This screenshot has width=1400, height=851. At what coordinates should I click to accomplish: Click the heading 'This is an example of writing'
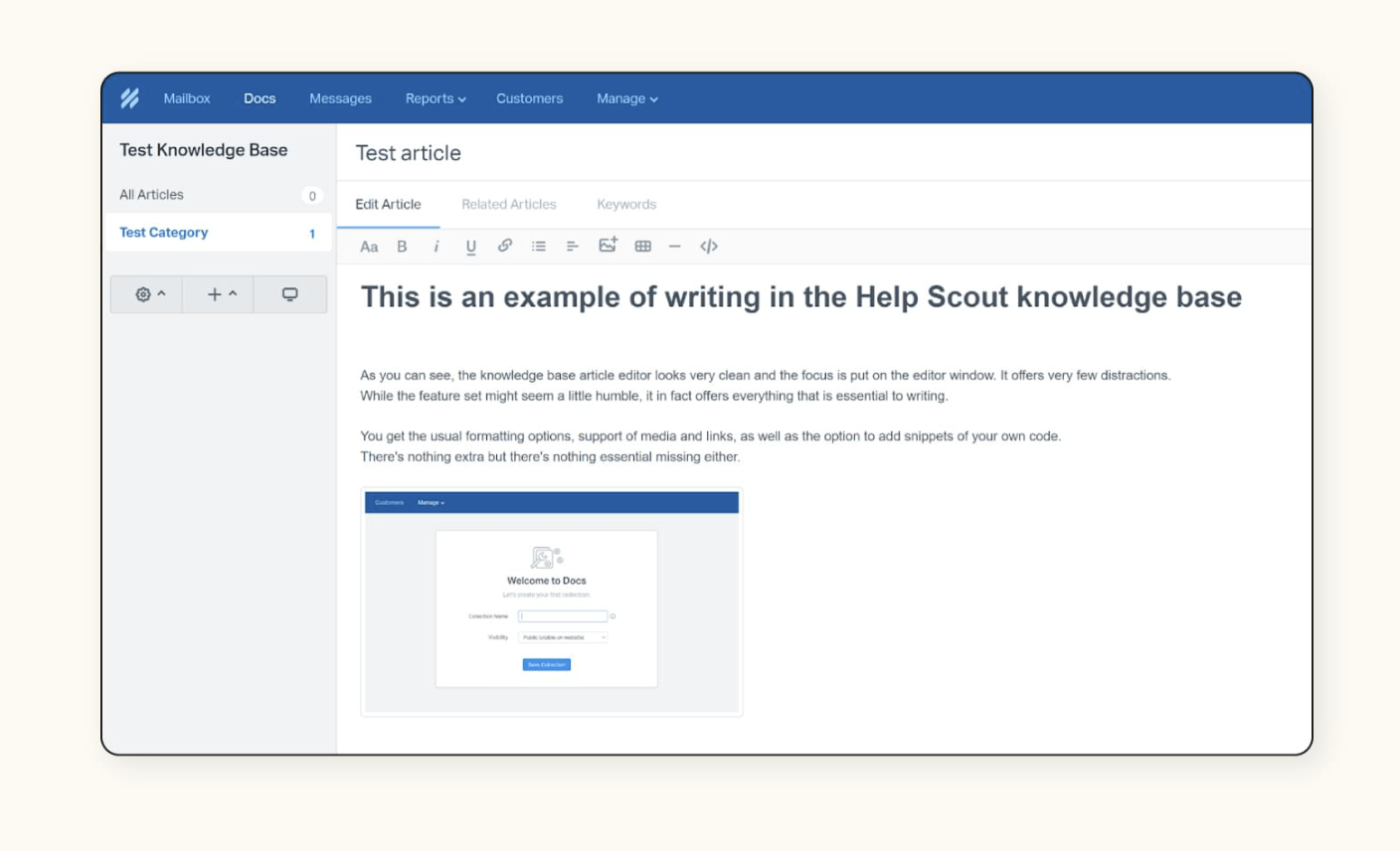(800, 296)
